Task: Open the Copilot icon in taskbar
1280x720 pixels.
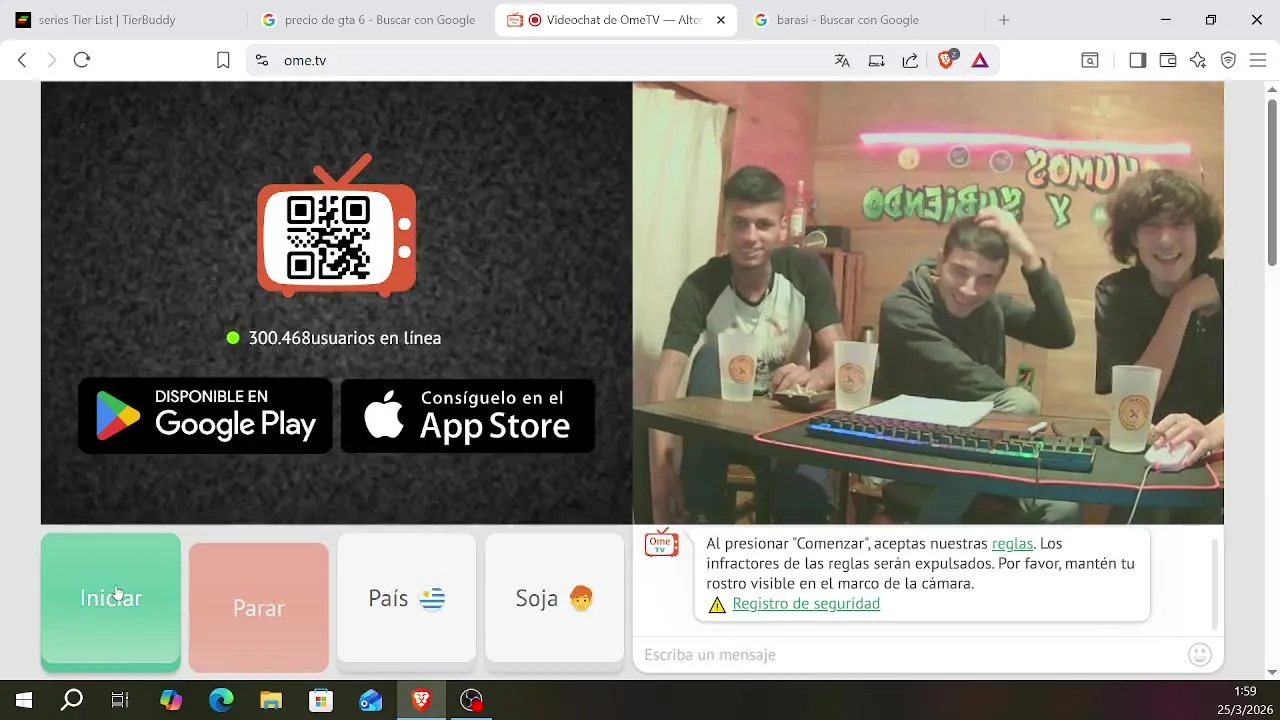Action: [171, 700]
